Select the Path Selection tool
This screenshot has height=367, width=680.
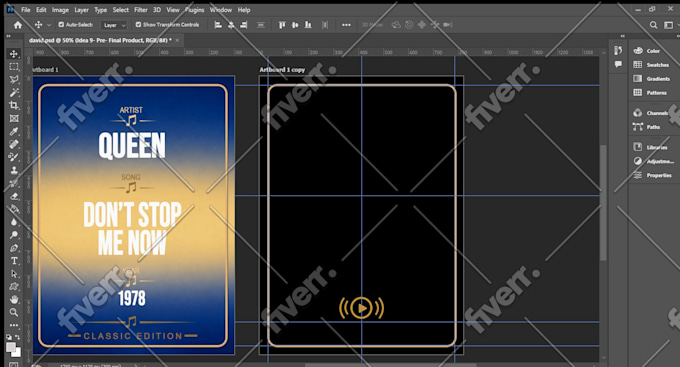[14, 274]
